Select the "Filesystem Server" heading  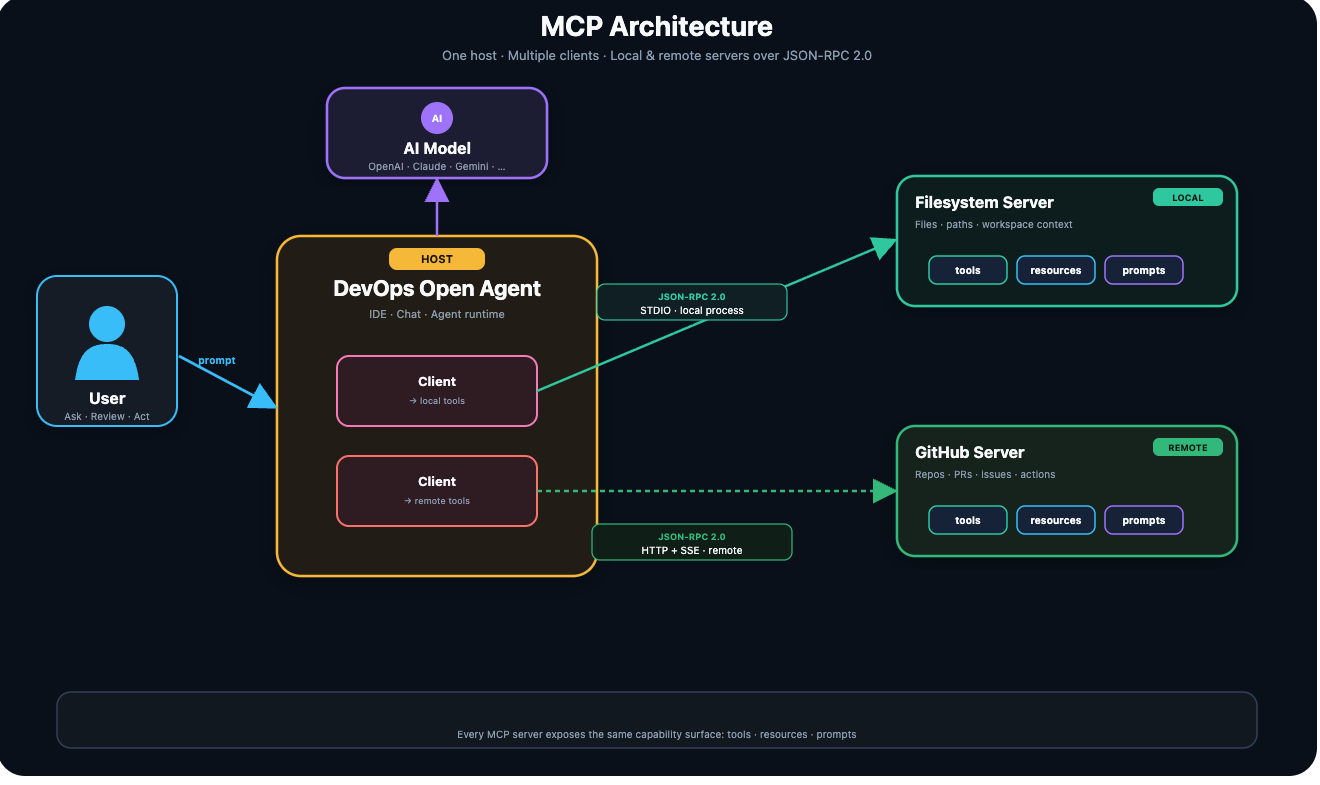pos(984,203)
